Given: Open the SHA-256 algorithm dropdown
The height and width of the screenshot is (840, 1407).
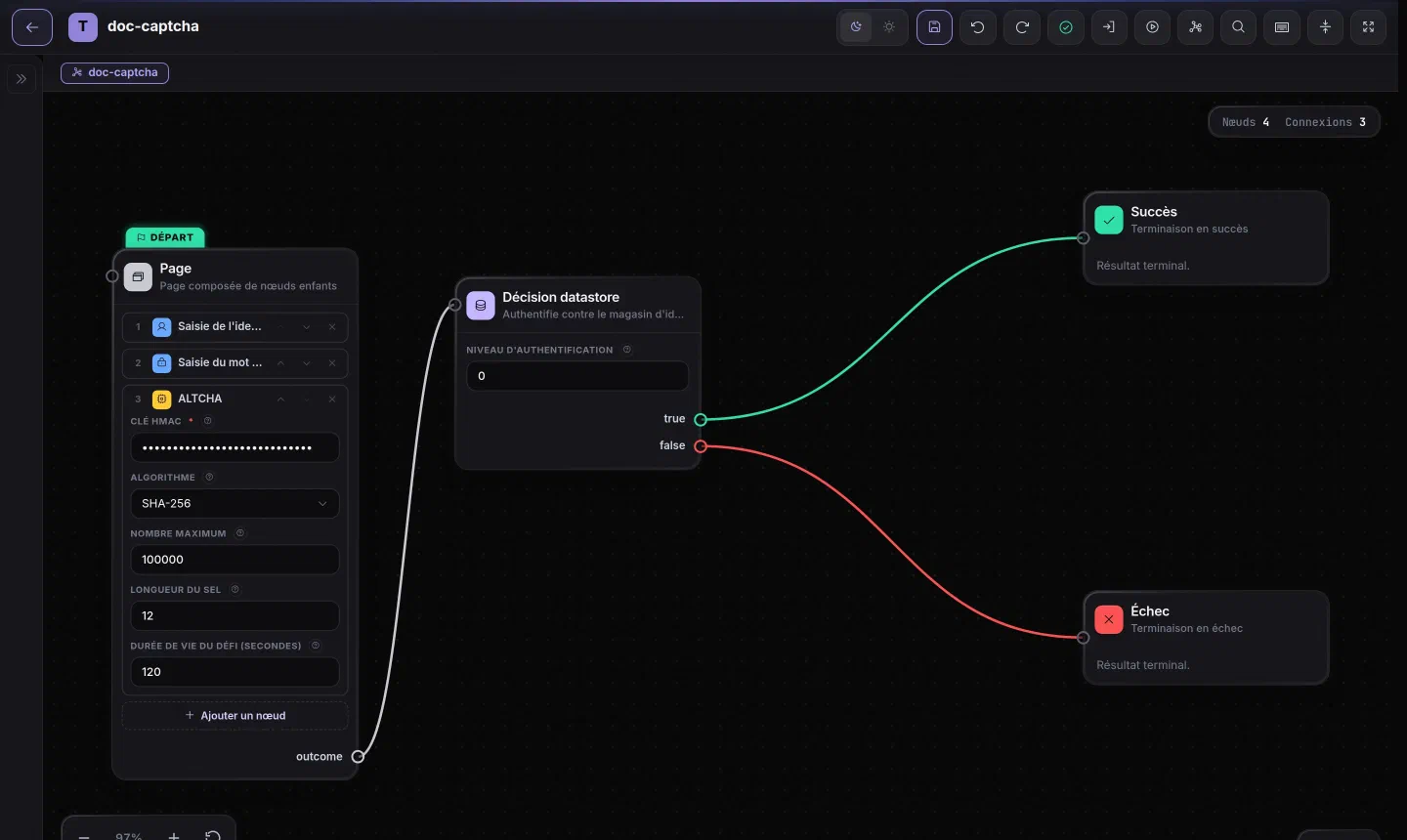Looking at the screenshot, I should pyautogui.click(x=234, y=504).
